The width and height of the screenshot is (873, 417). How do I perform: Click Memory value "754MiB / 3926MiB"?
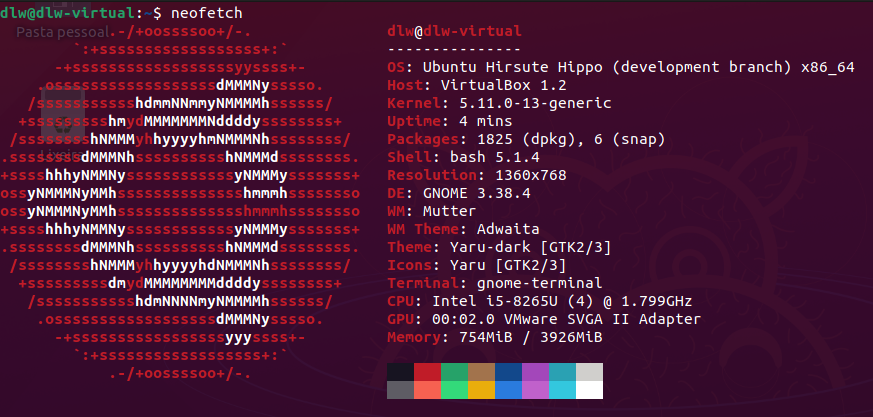click(531, 337)
